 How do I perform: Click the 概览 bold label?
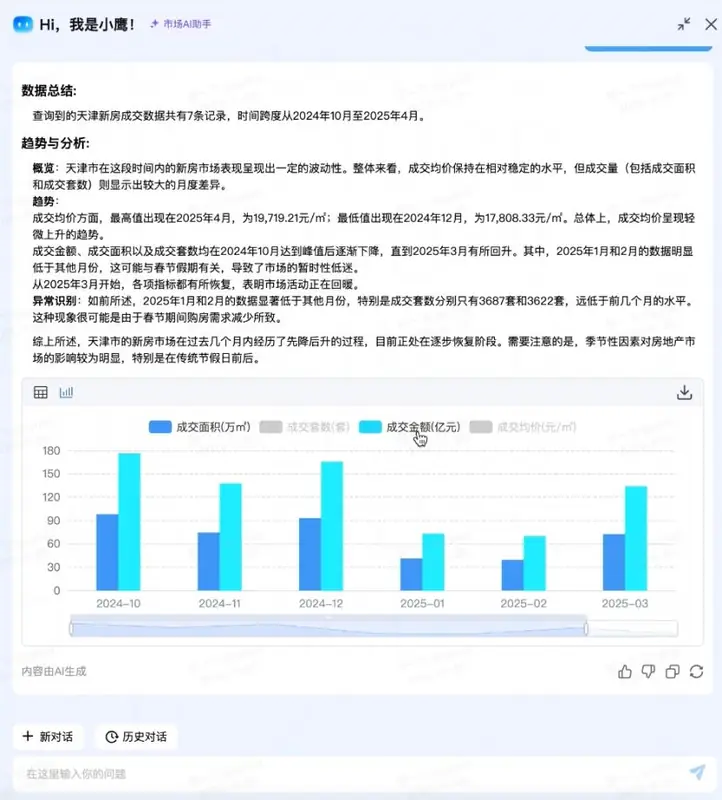[43, 168]
